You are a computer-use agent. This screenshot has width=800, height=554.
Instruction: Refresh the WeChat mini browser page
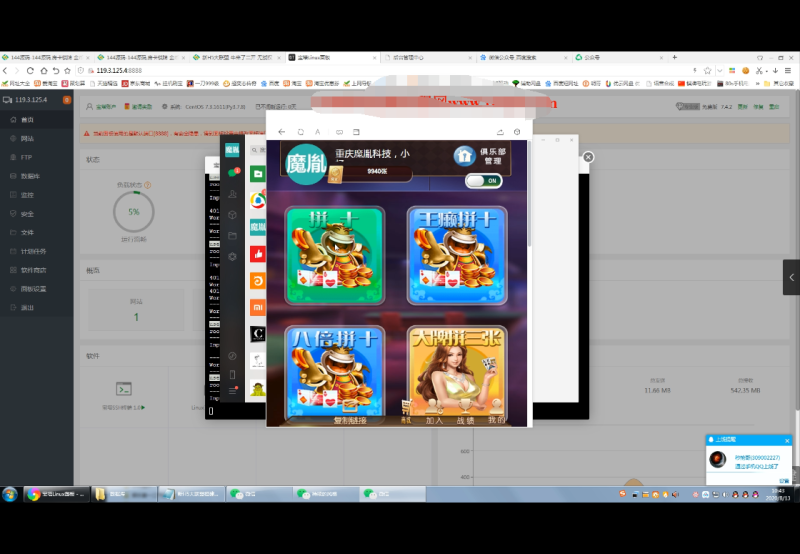[301, 132]
